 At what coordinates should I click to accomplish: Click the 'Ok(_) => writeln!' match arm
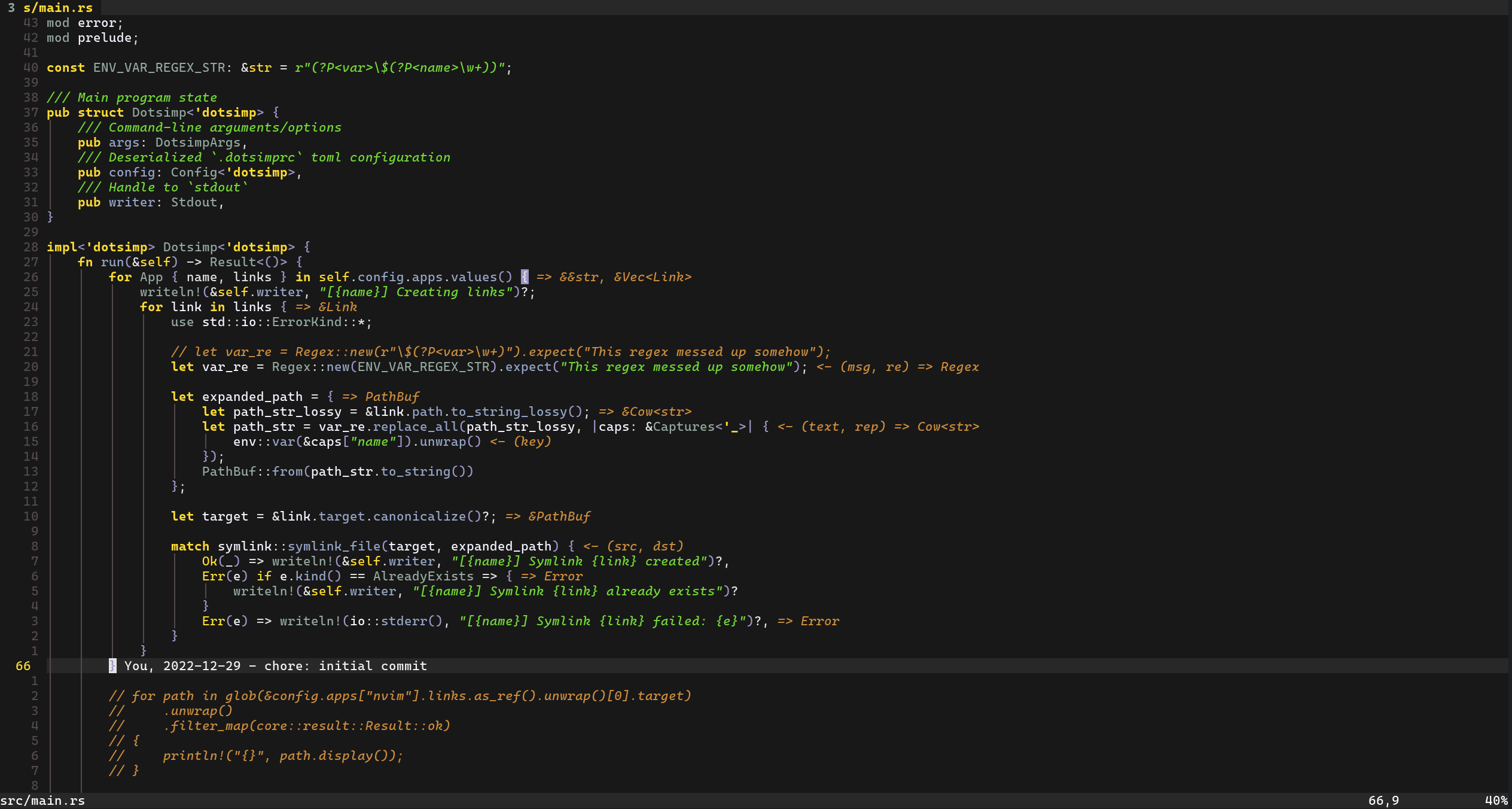click(466, 561)
